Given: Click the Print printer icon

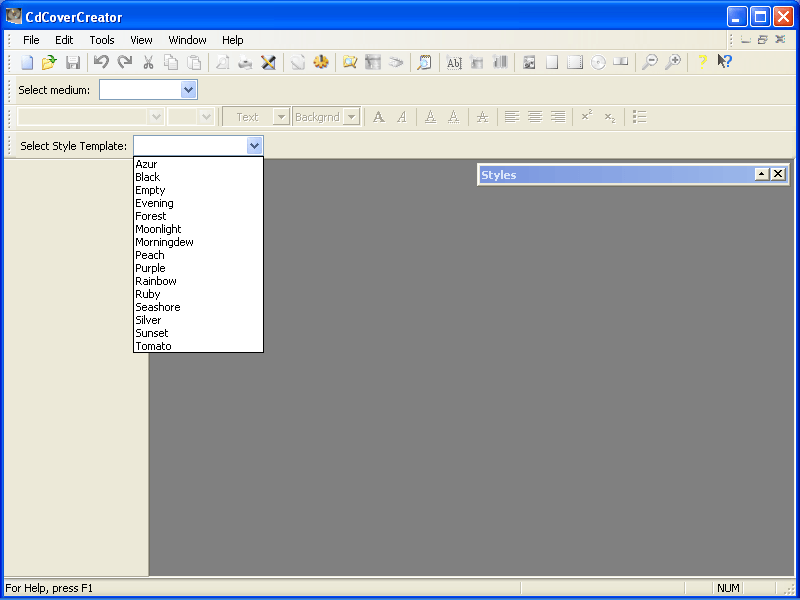Looking at the screenshot, I should tap(245, 62).
